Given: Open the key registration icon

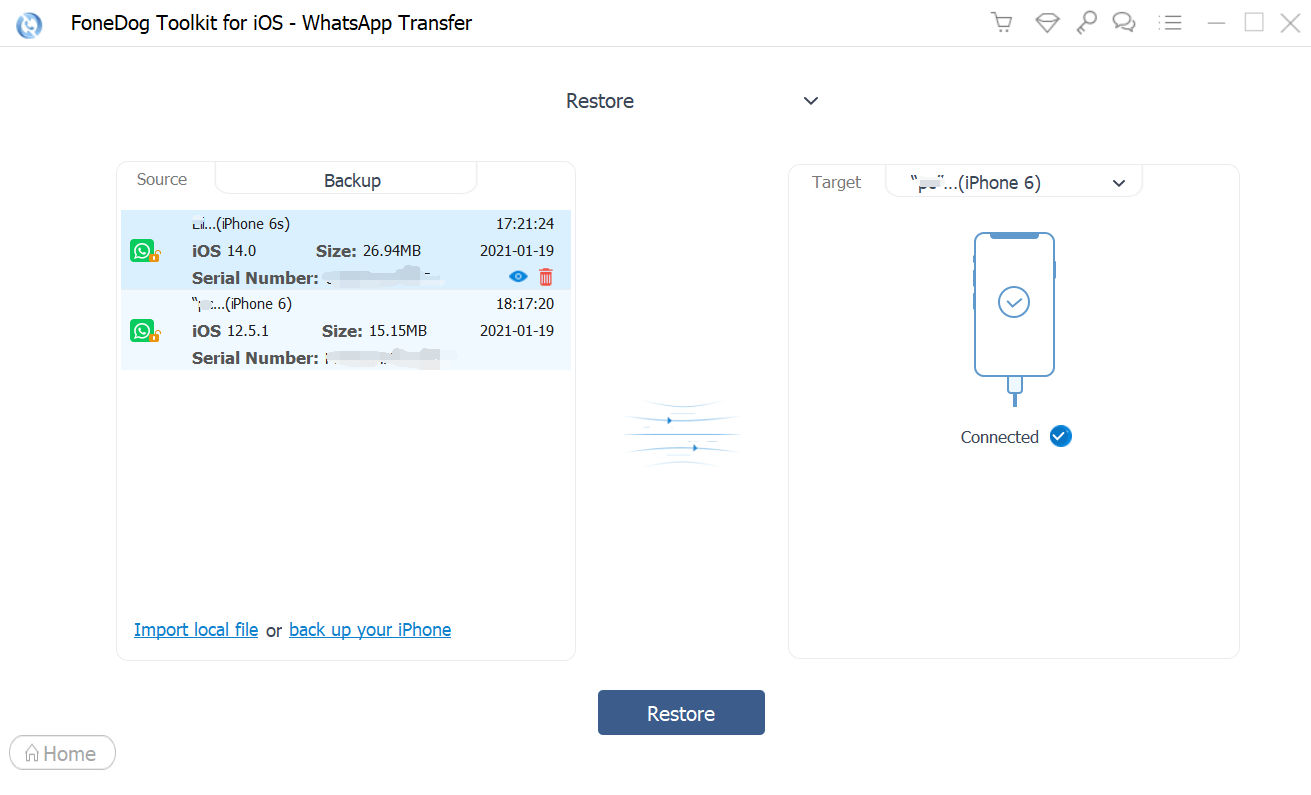Looking at the screenshot, I should click(x=1086, y=22).
